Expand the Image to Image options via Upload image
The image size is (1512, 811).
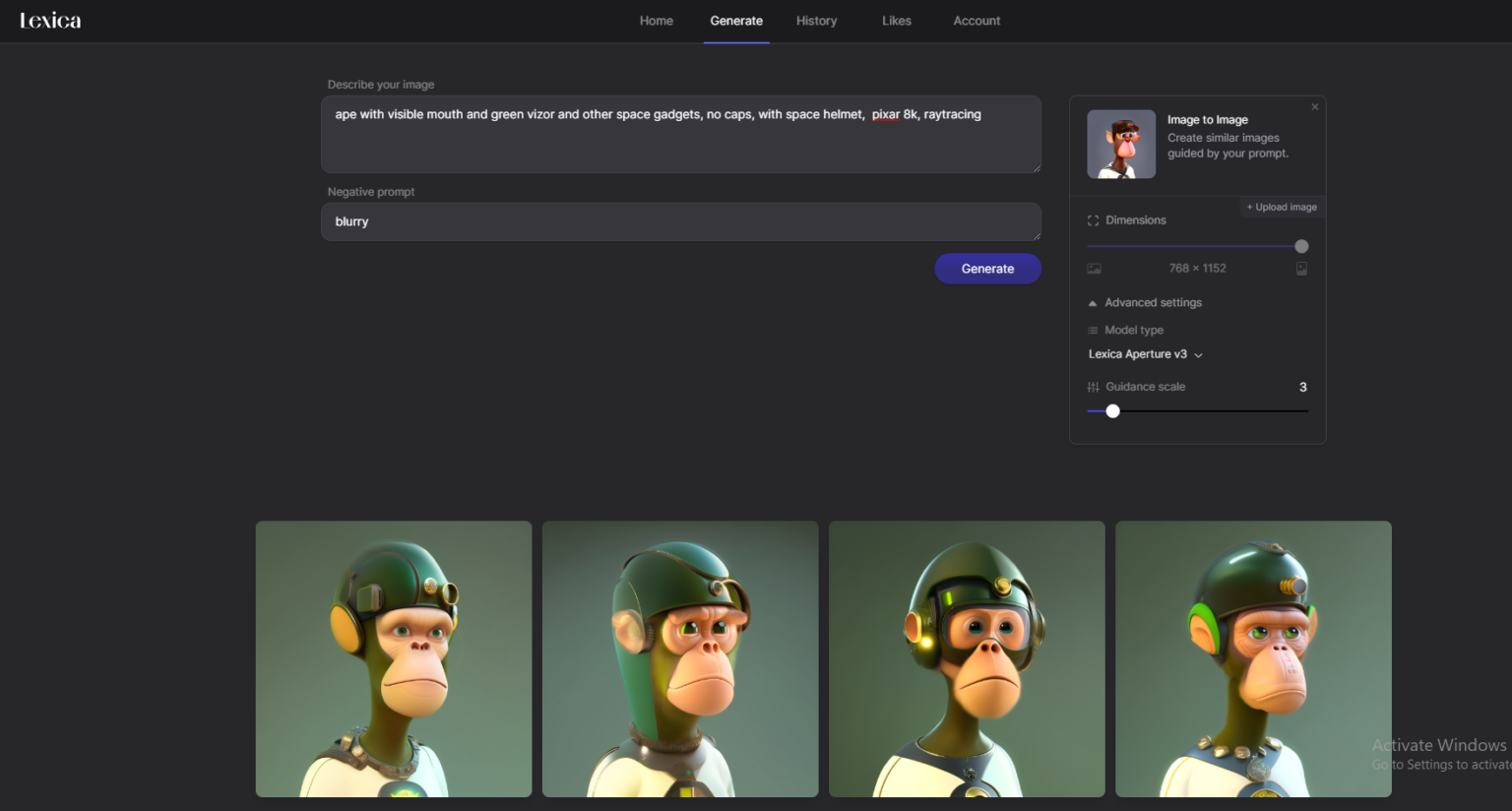click(1282, 207)
